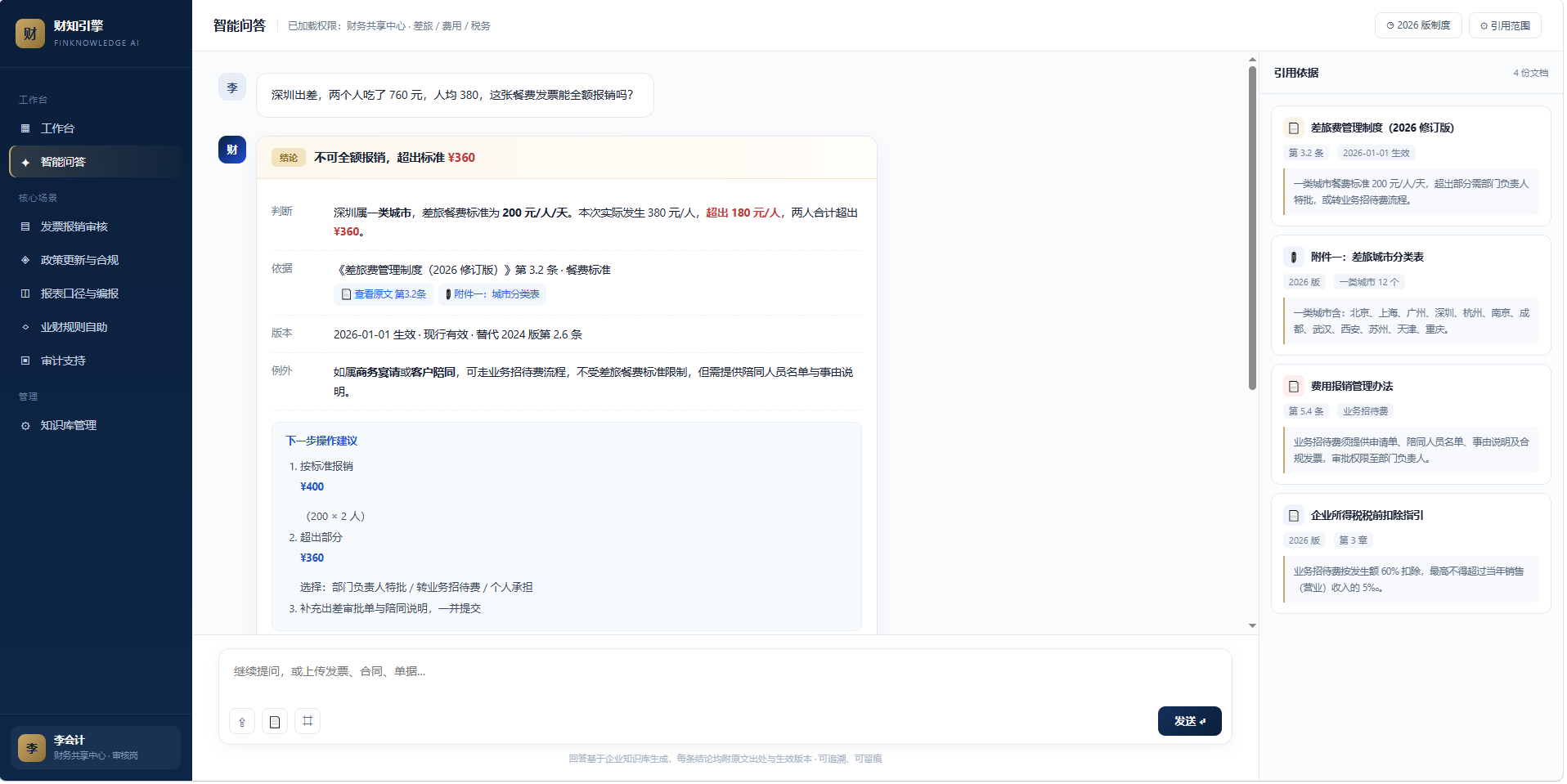
Task: Click the 2026 版制度 button
Action: point(1417,25)
